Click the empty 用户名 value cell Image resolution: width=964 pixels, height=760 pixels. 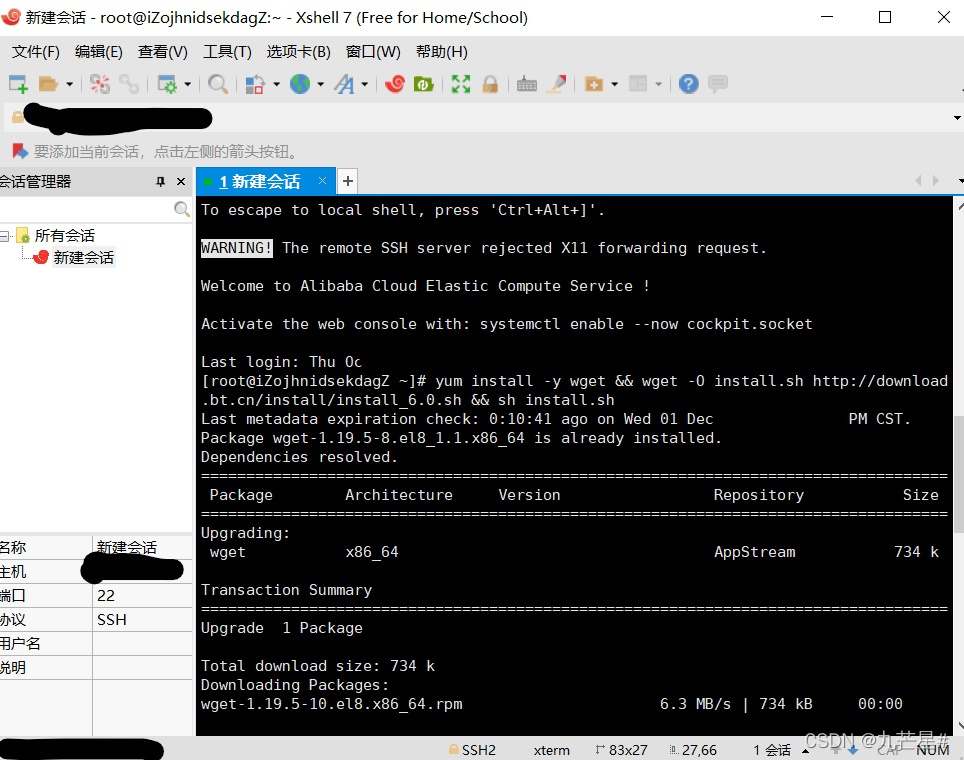pyautogui.click(x=142, y=643)
